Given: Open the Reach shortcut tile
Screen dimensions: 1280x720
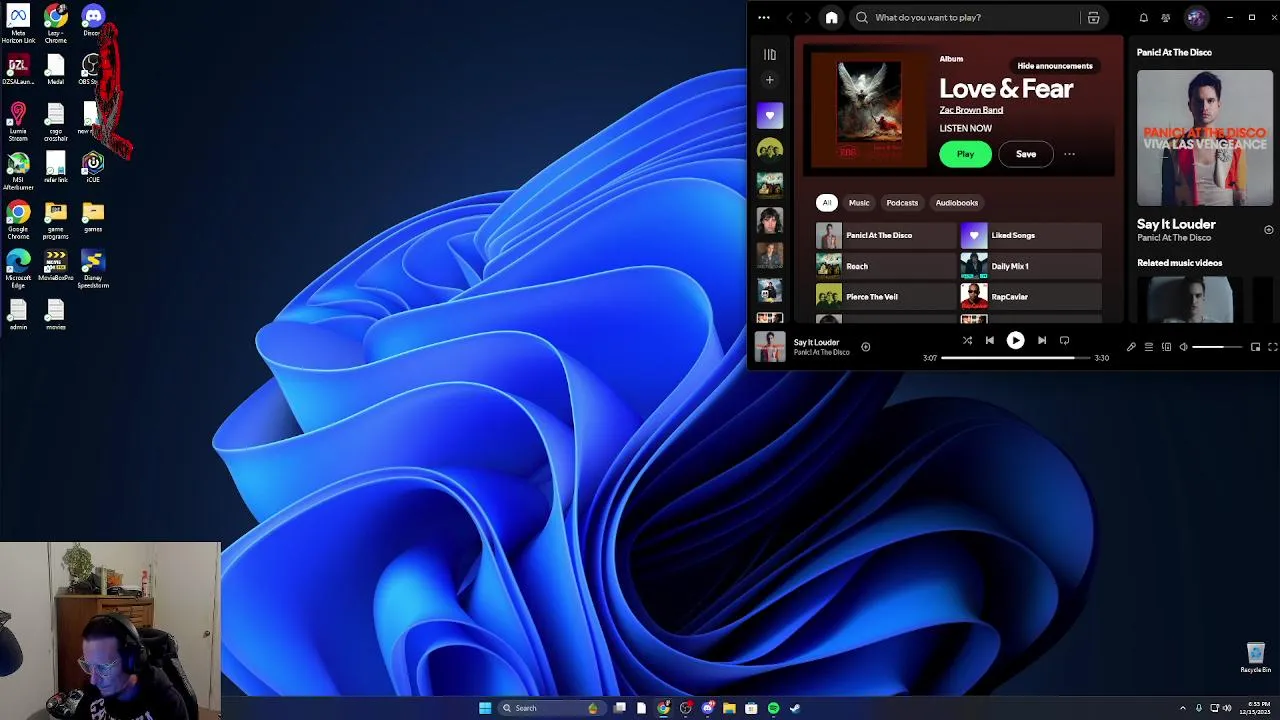Looking at the screenshot, I should point(886,266).
